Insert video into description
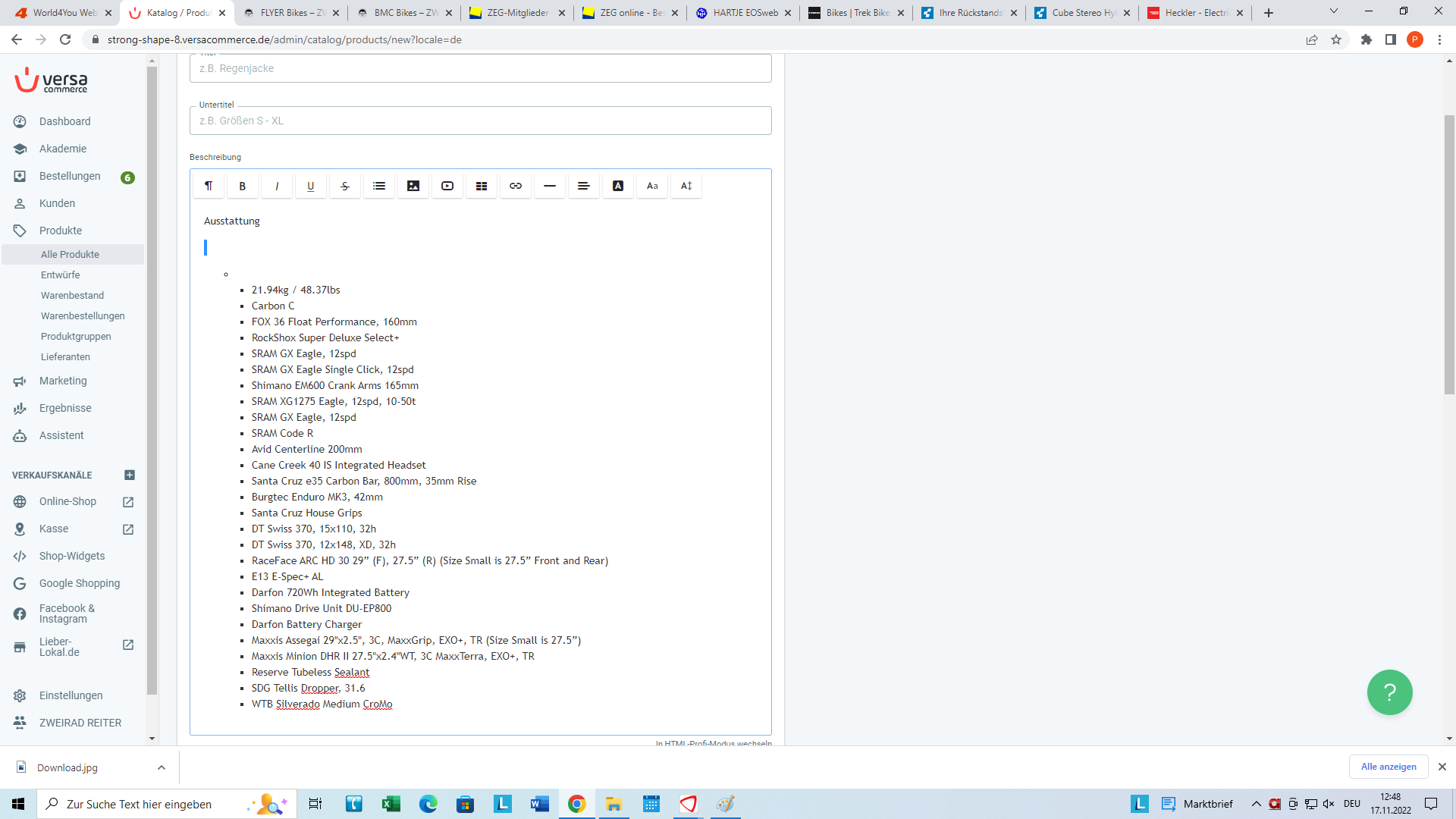1456x819 pixels. 447,186
